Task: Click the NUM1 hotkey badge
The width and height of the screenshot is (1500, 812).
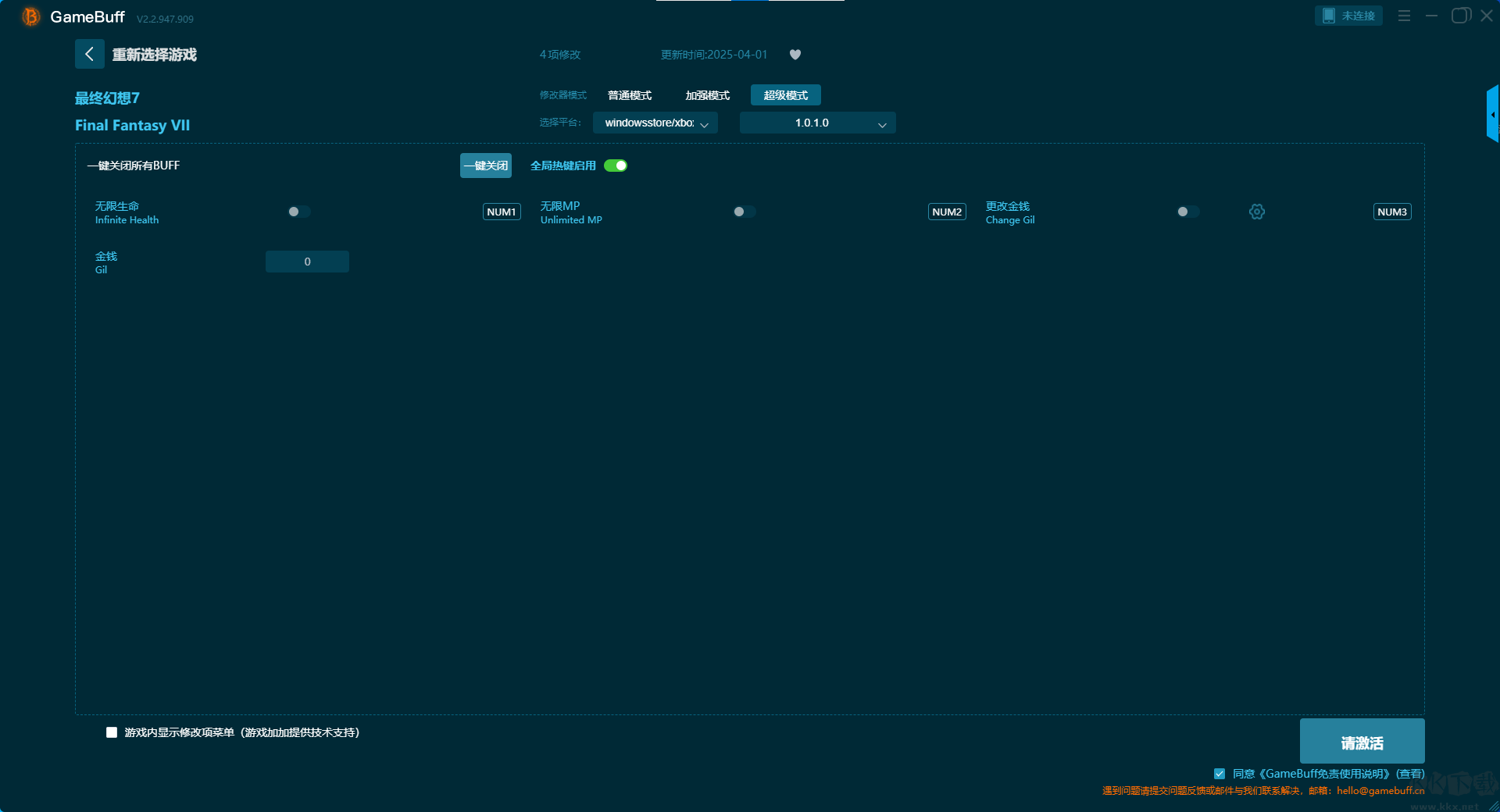Action: tap(502, 212)
